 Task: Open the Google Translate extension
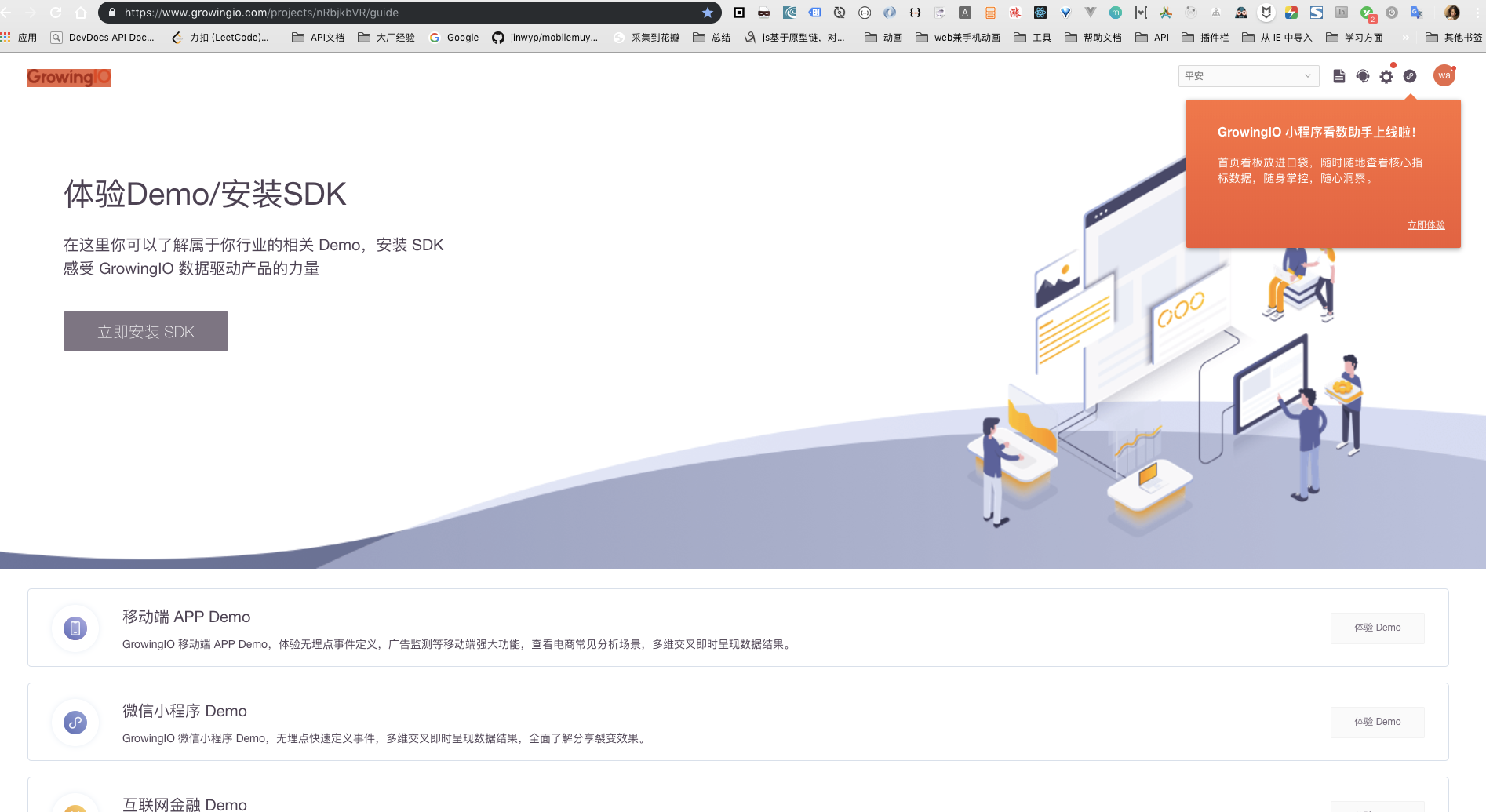(1417, 13)
